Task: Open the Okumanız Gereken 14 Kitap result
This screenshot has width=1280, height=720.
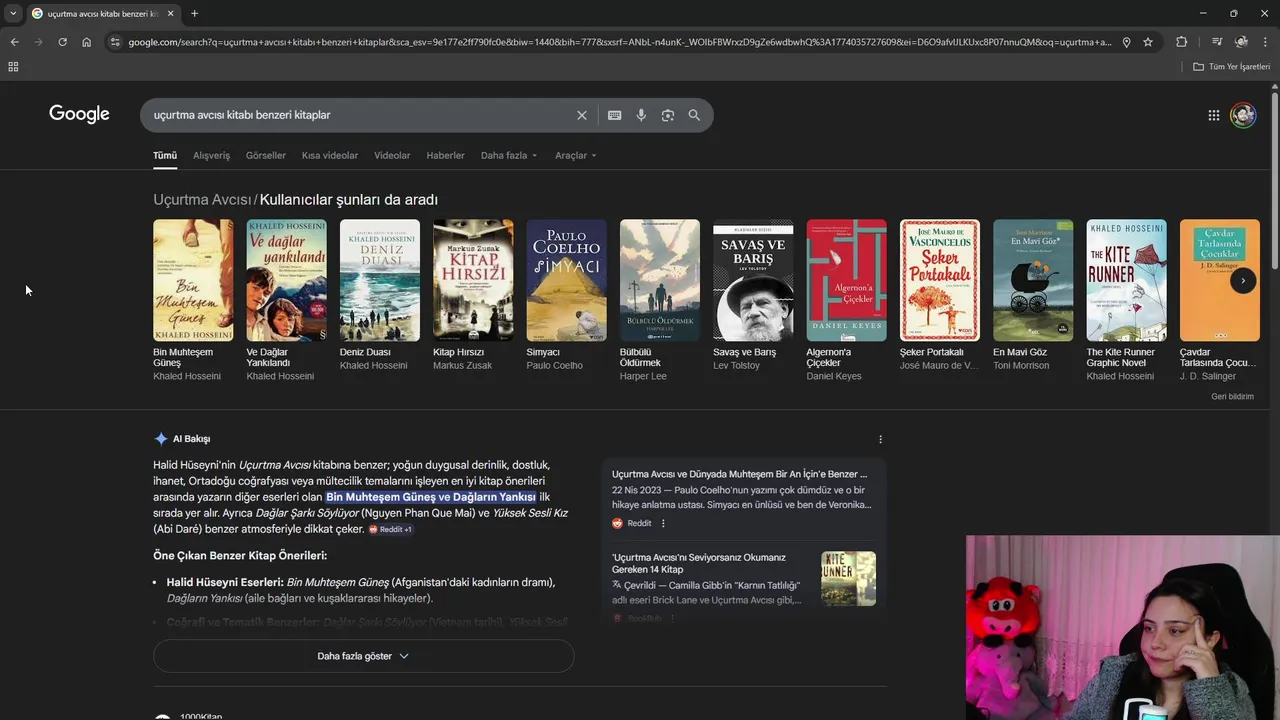Action: [699, 563]
